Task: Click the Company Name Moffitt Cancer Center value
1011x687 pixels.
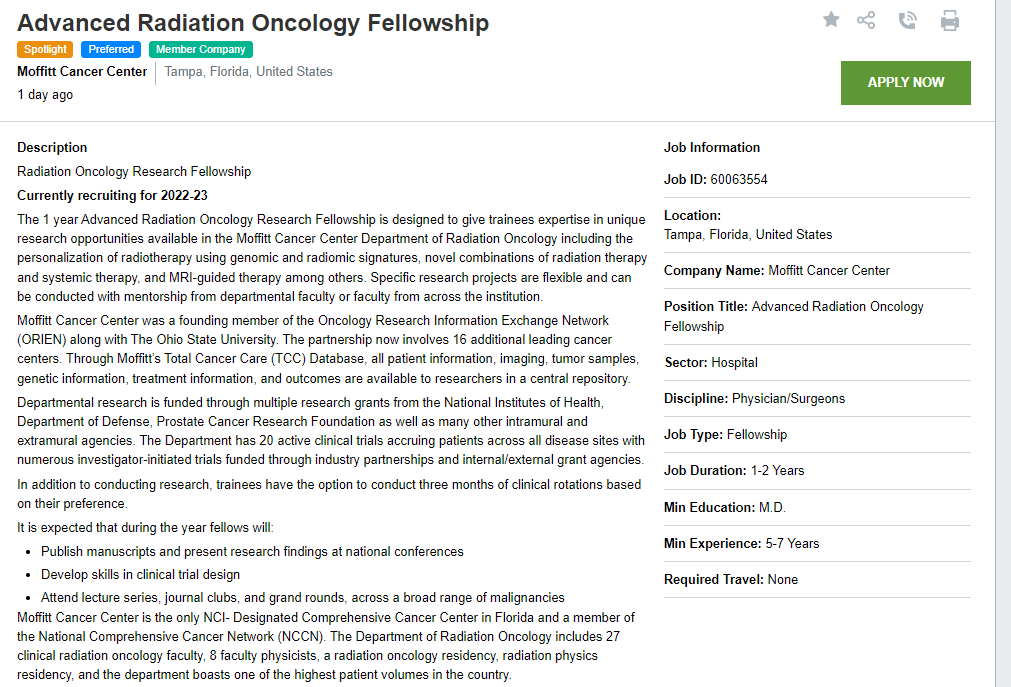Action: pyautogui.click(x=829, y=271)
